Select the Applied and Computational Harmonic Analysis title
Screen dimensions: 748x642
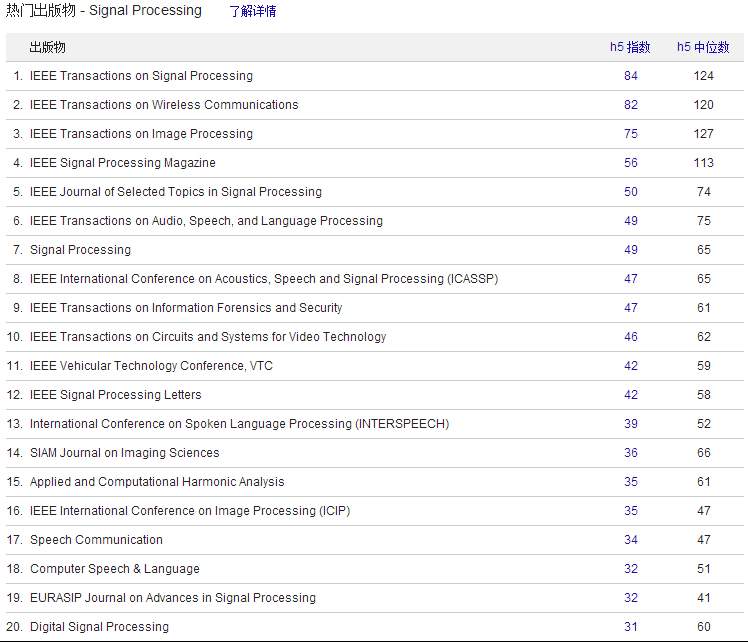point(157,482)
